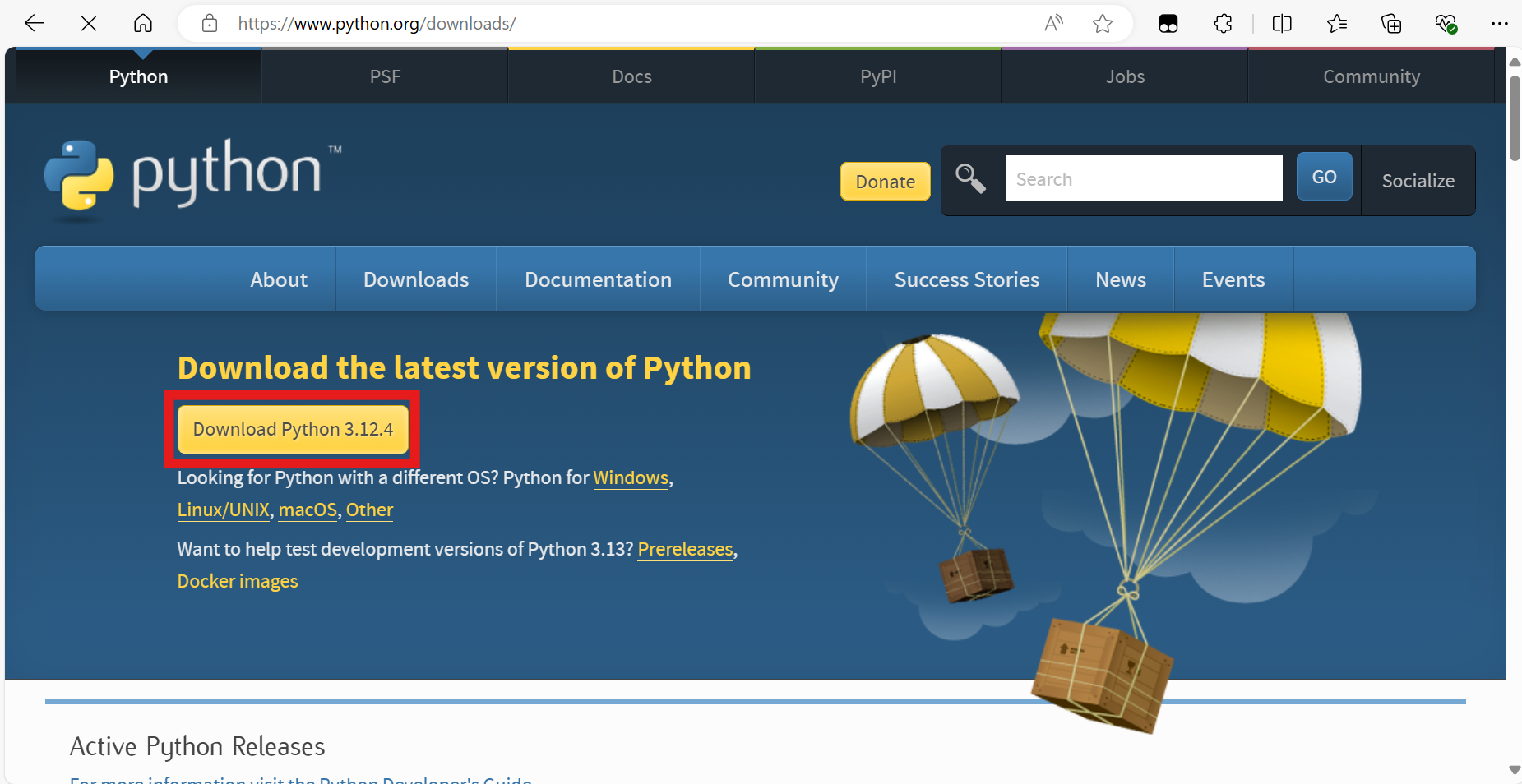View site information lock icon
Image resolution: width=1522 pixels, height=784 pixels.
click(x=210, y=24)
